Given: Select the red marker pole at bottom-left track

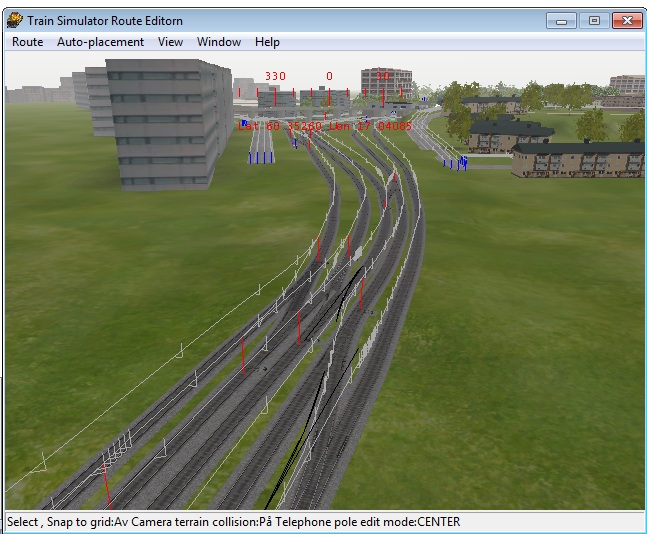Looking at the screenshot, I should click(105, 484).
